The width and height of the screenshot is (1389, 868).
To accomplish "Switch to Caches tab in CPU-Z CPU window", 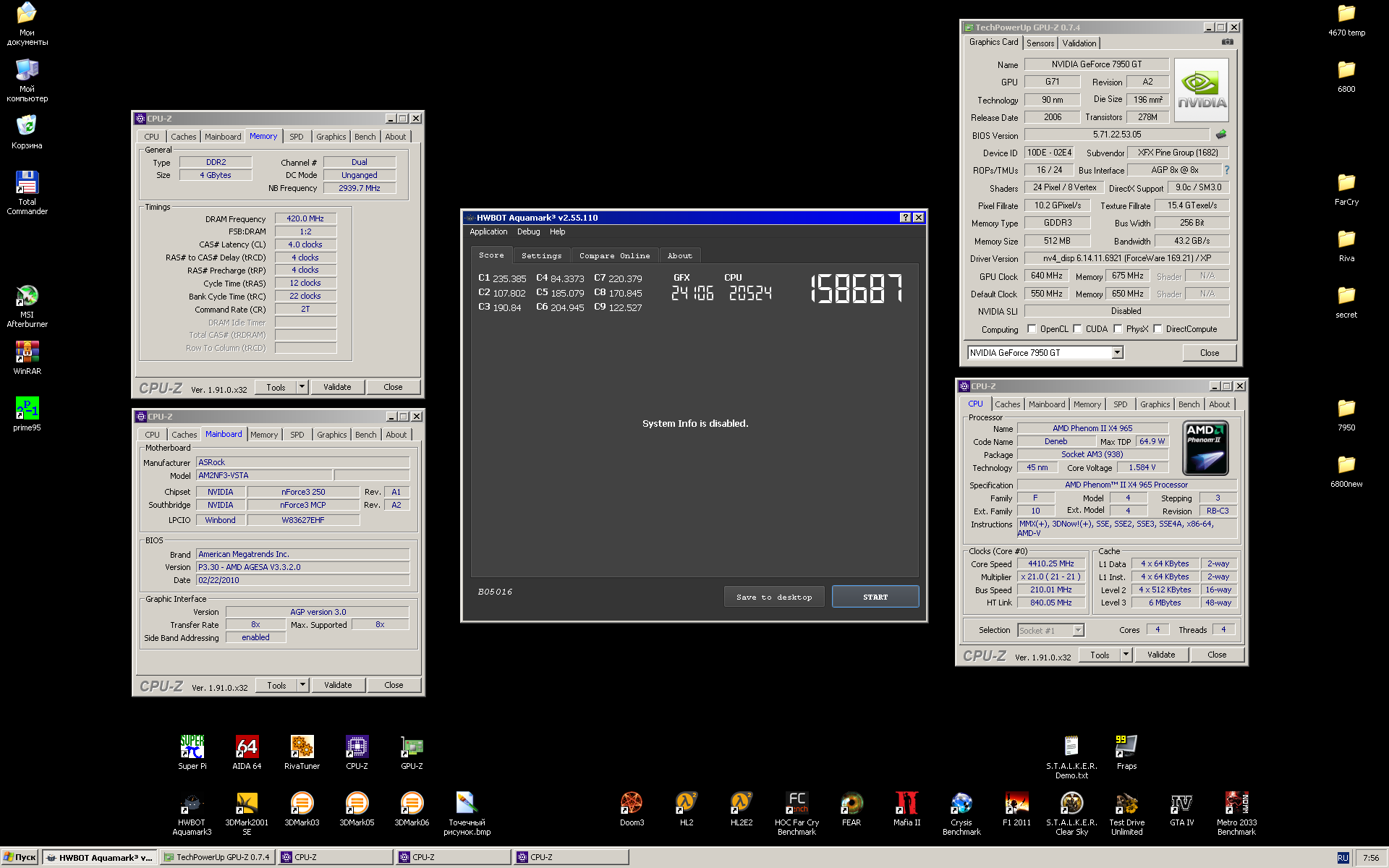I will click(1008, 404).
